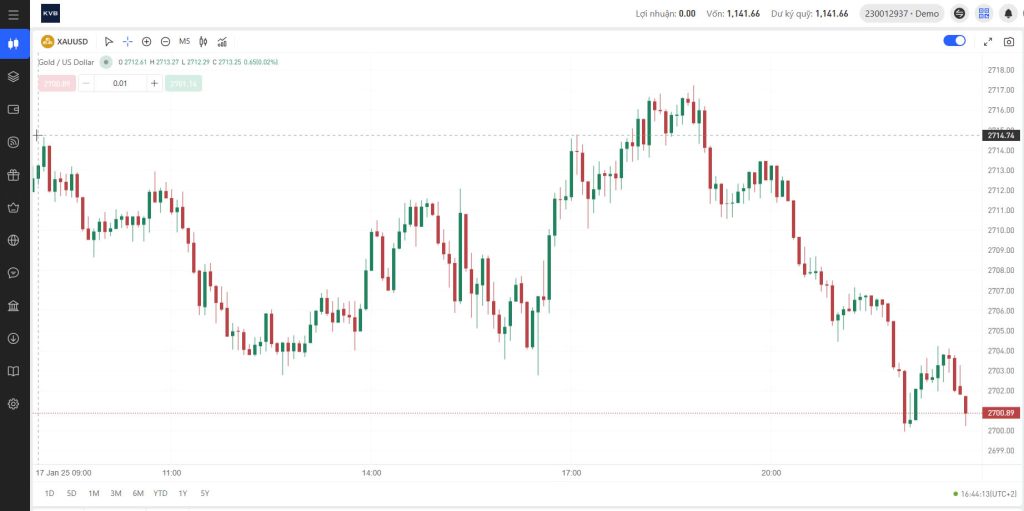Click the green buy price button

point(183,84)
